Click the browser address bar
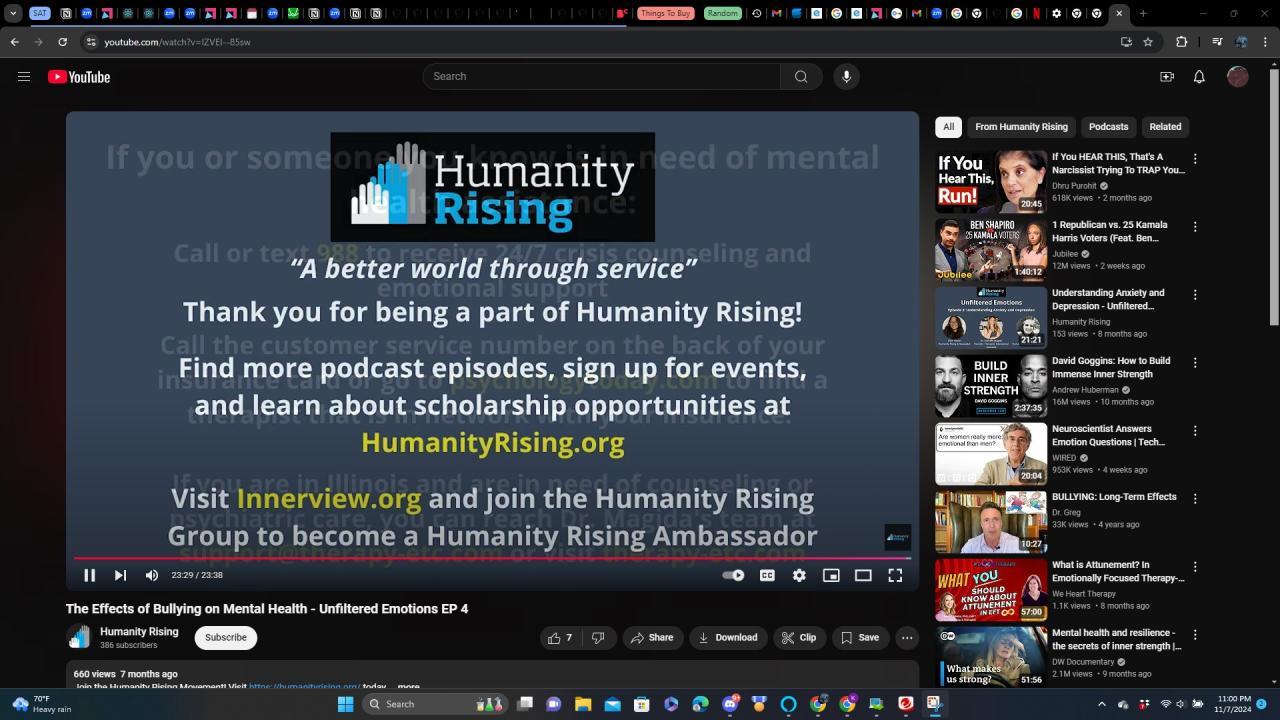This screenshot has height=720, width=1280. (600, 42)
